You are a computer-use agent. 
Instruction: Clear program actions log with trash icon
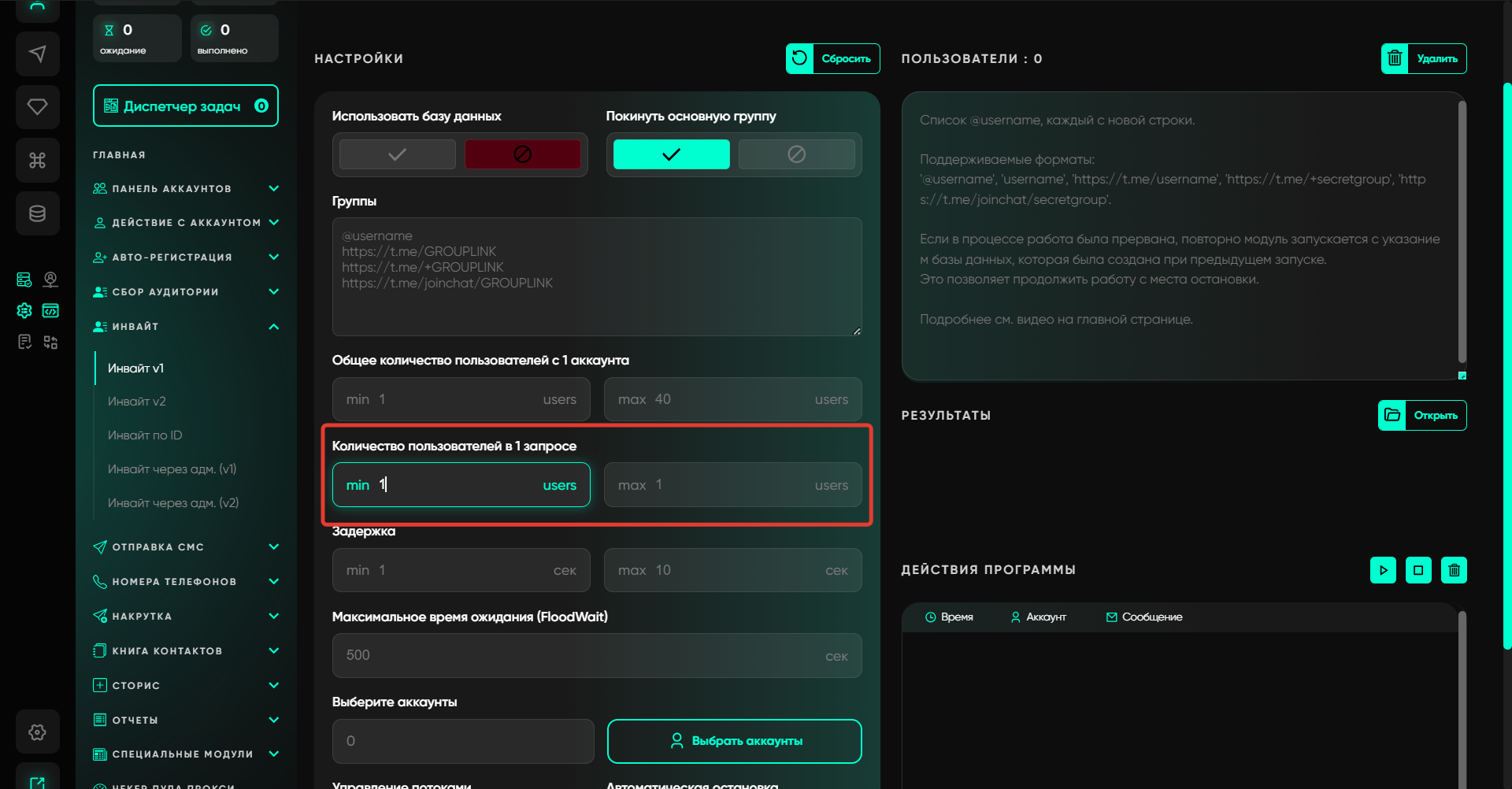(1454, 570)
